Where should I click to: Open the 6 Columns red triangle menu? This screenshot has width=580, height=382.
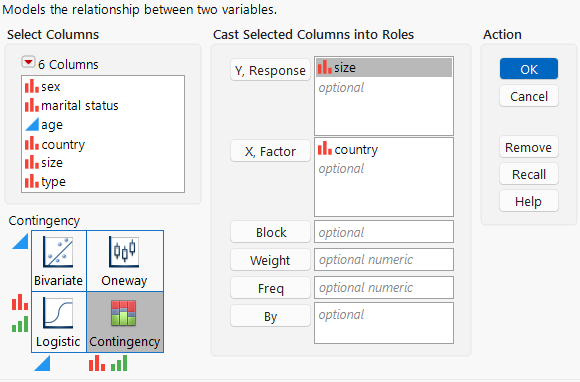click(x=28, y=62)
